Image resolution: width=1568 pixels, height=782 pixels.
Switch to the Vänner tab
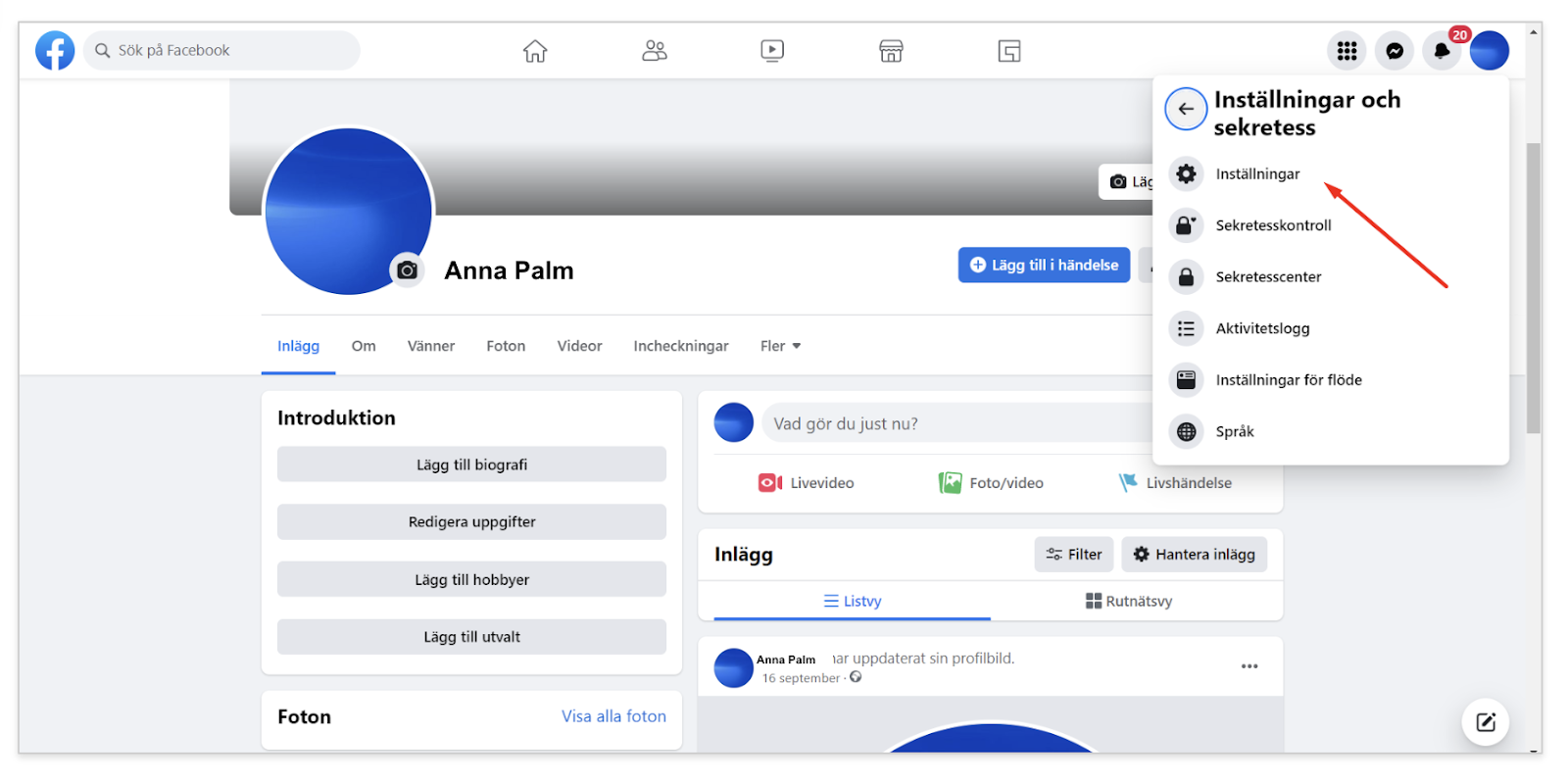pos(431,346)
